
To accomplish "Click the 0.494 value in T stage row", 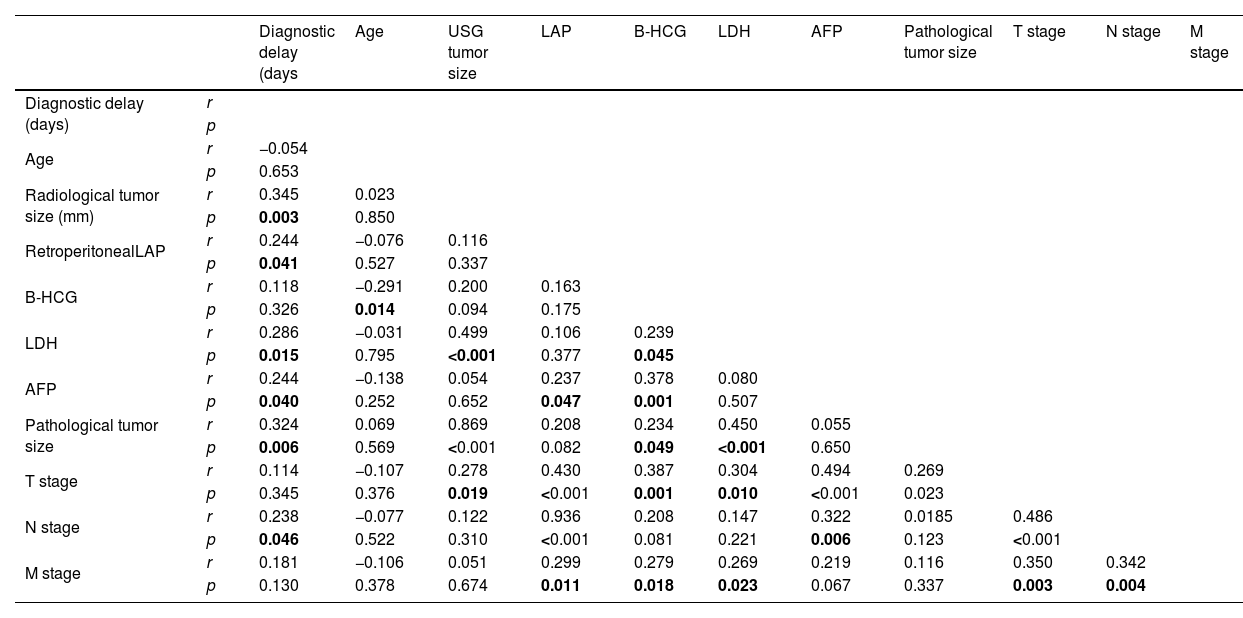I will coord(830,471).
